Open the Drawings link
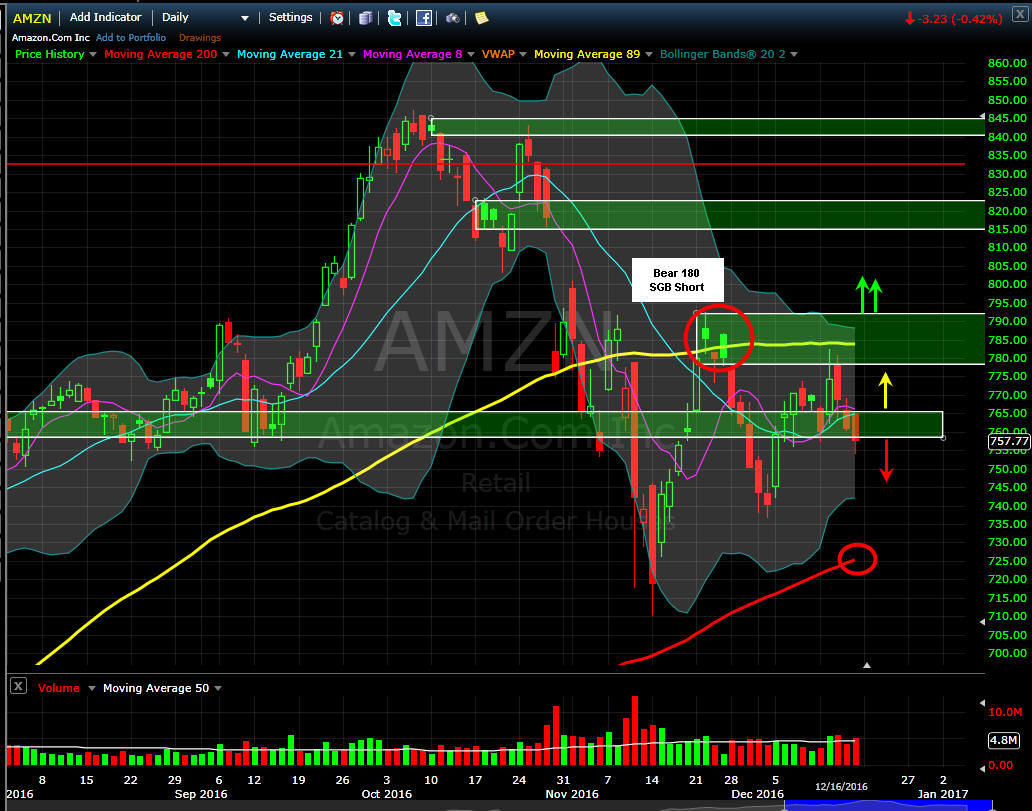This screenshot has height=811, width=1032. tap(199, 38)
